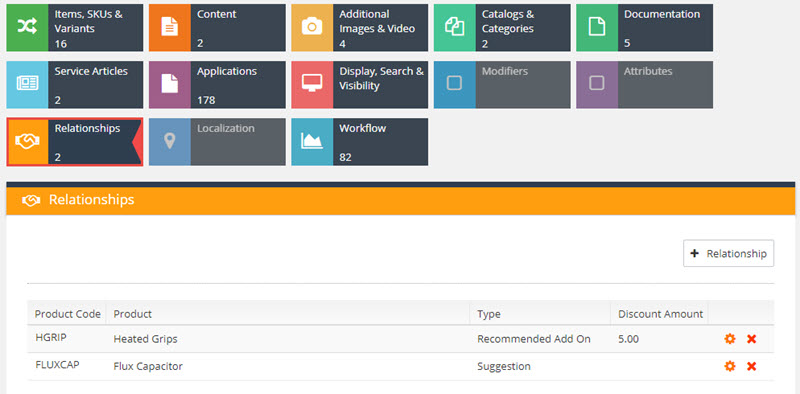Open the Localization map pin tile
This screenshot has width=800, height=394.
(217, 142)
